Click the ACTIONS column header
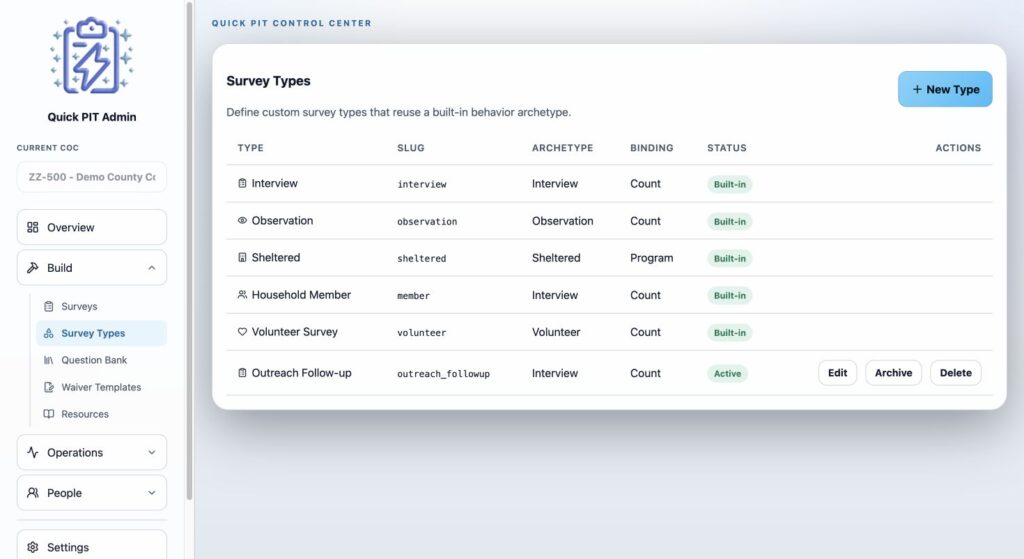Screen dimensions: 1024x559 pyautogui.click(x=958, y=148)
